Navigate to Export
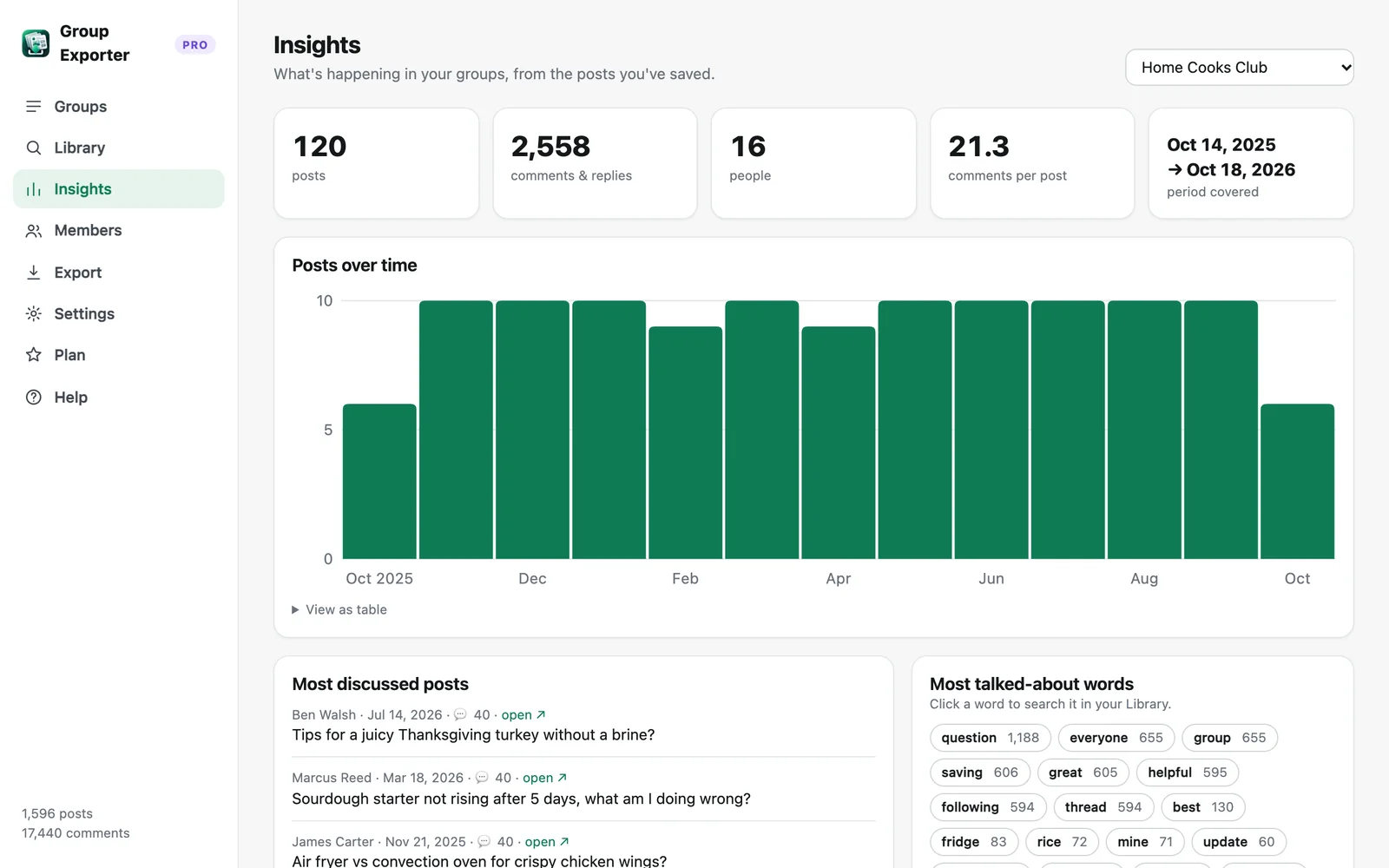 [x=119, y=273]
